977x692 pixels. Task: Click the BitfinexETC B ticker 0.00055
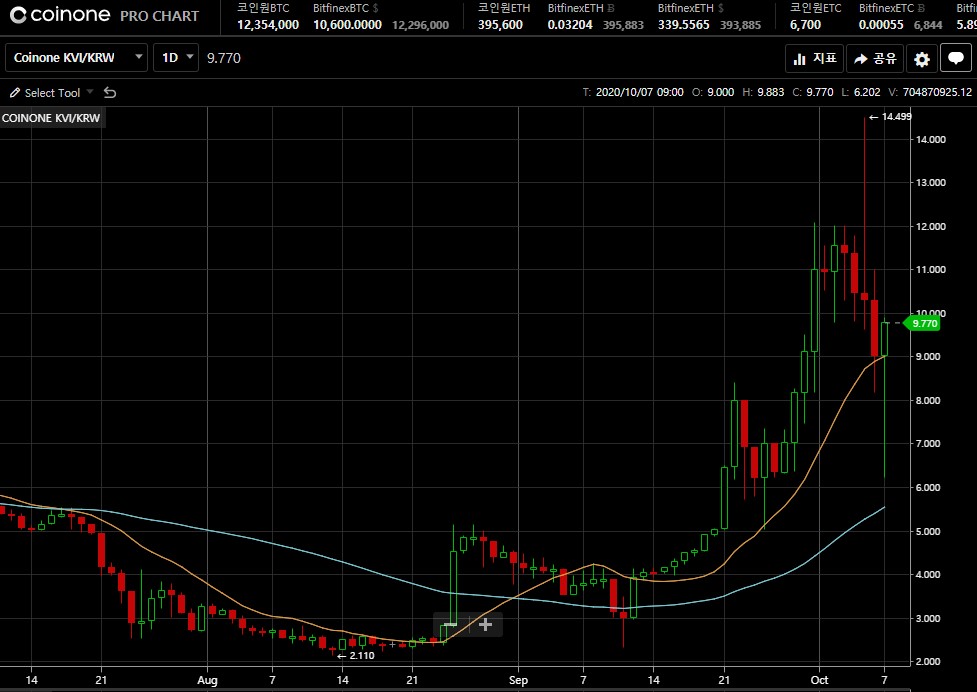(881, 25)
